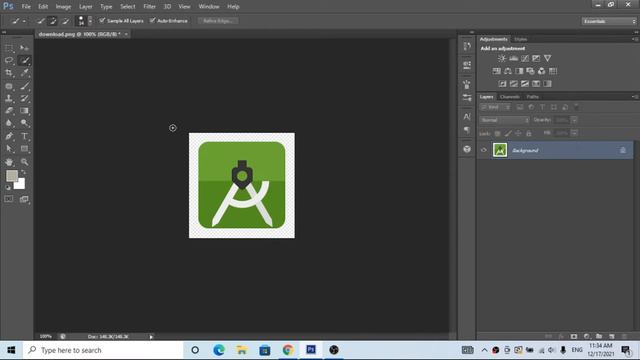Image resolution: width=640 pixels, height=360 pixels.
Task: Select the Eraser tool
Action: click(9, 111)
